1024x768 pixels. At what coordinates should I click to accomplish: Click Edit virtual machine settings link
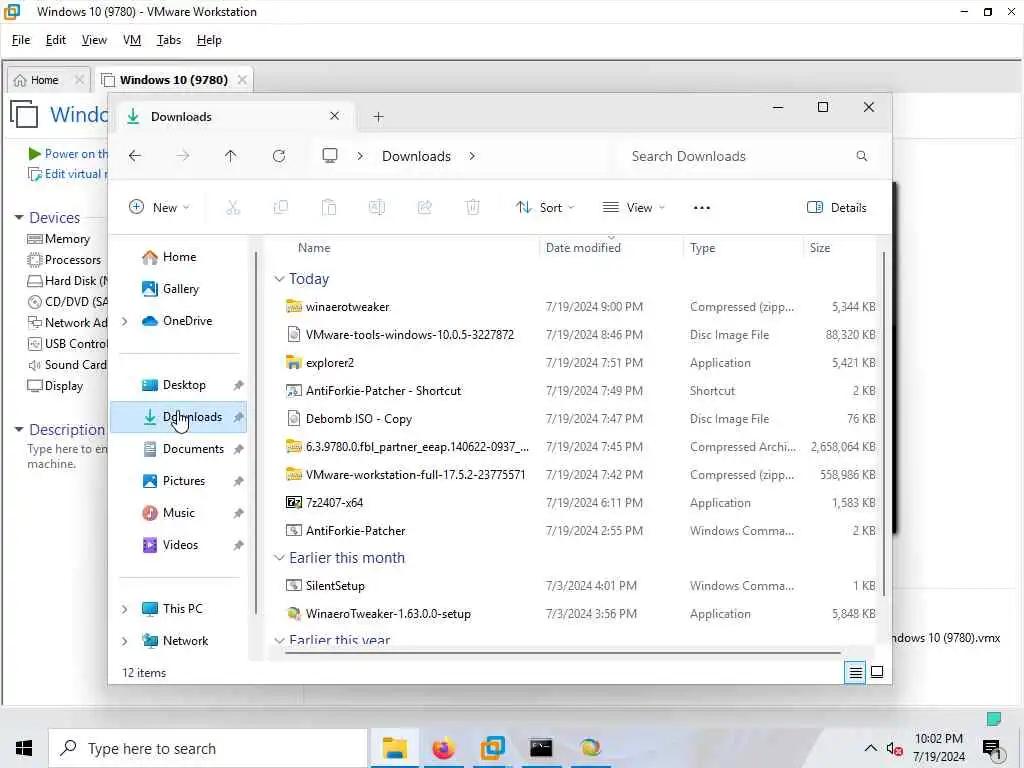tap(67, 174)
